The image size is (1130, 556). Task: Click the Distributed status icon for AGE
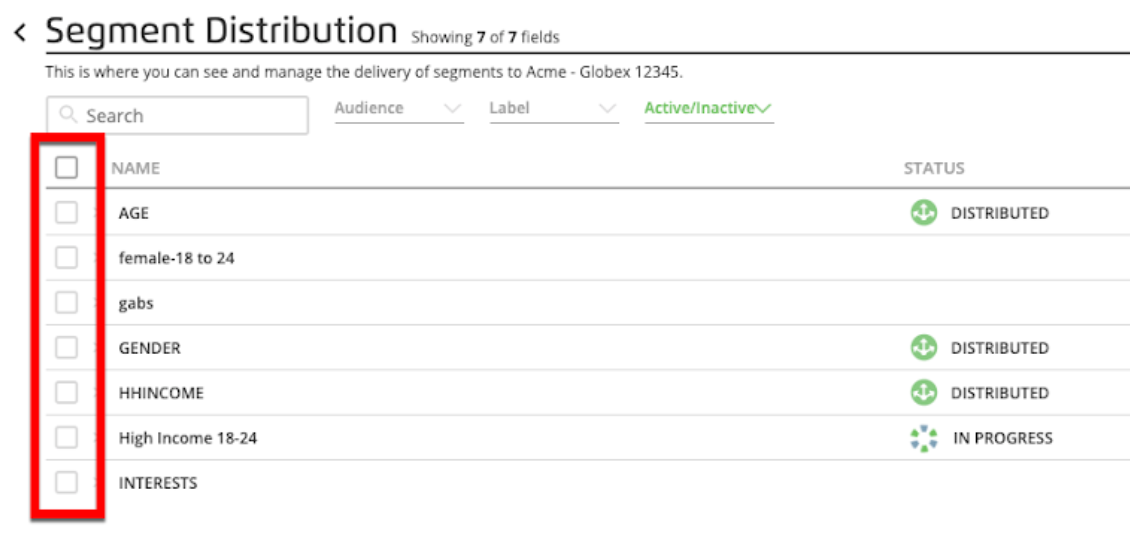pos(923,213)
